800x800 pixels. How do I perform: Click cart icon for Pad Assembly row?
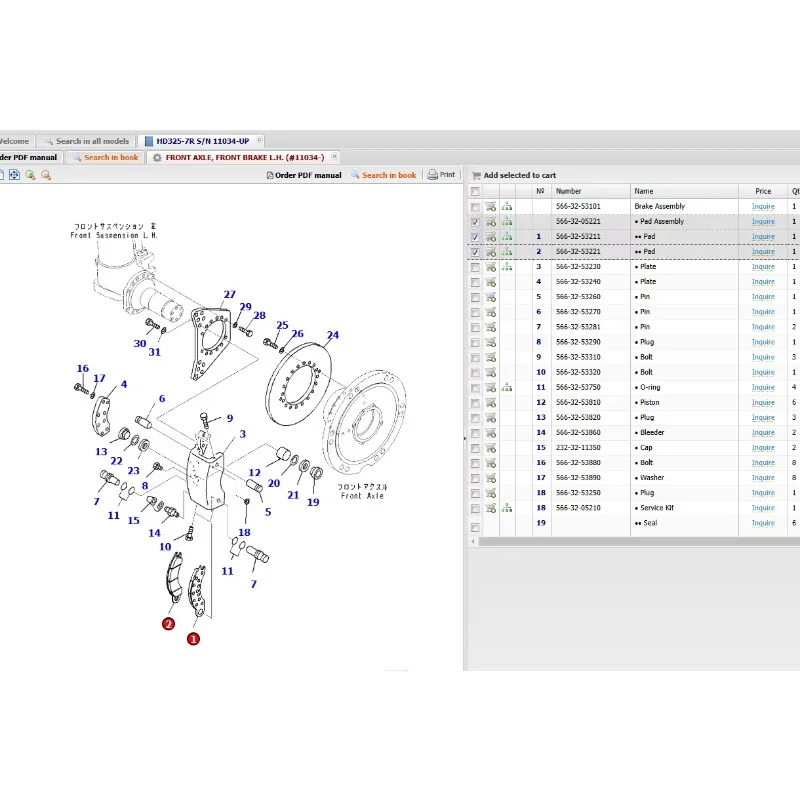(491, 221)
